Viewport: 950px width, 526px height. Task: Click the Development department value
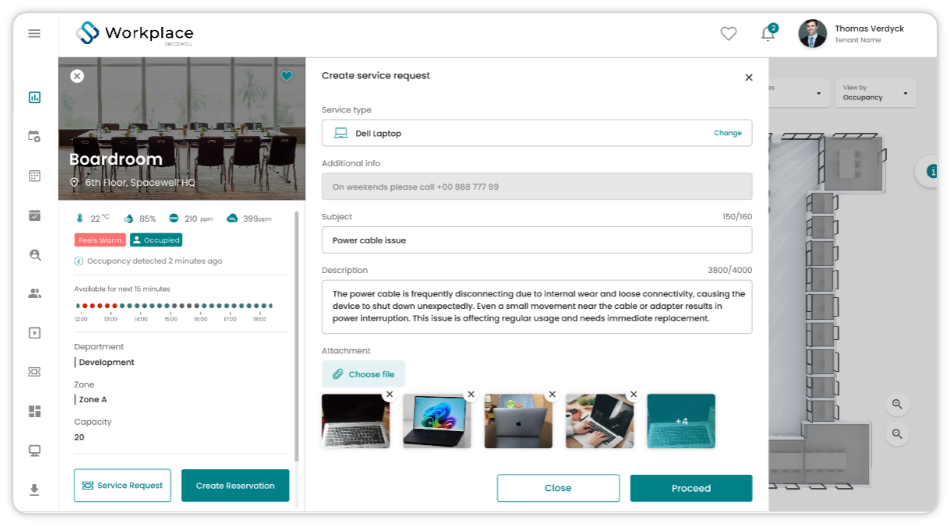107,362
